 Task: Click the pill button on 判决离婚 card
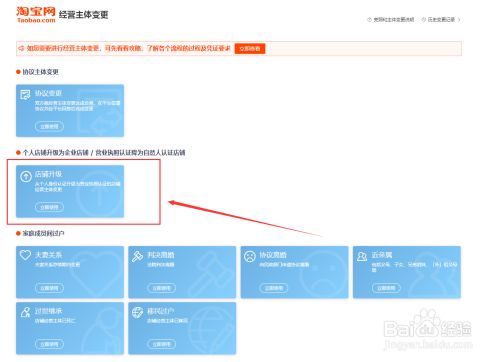pos(162,288)
